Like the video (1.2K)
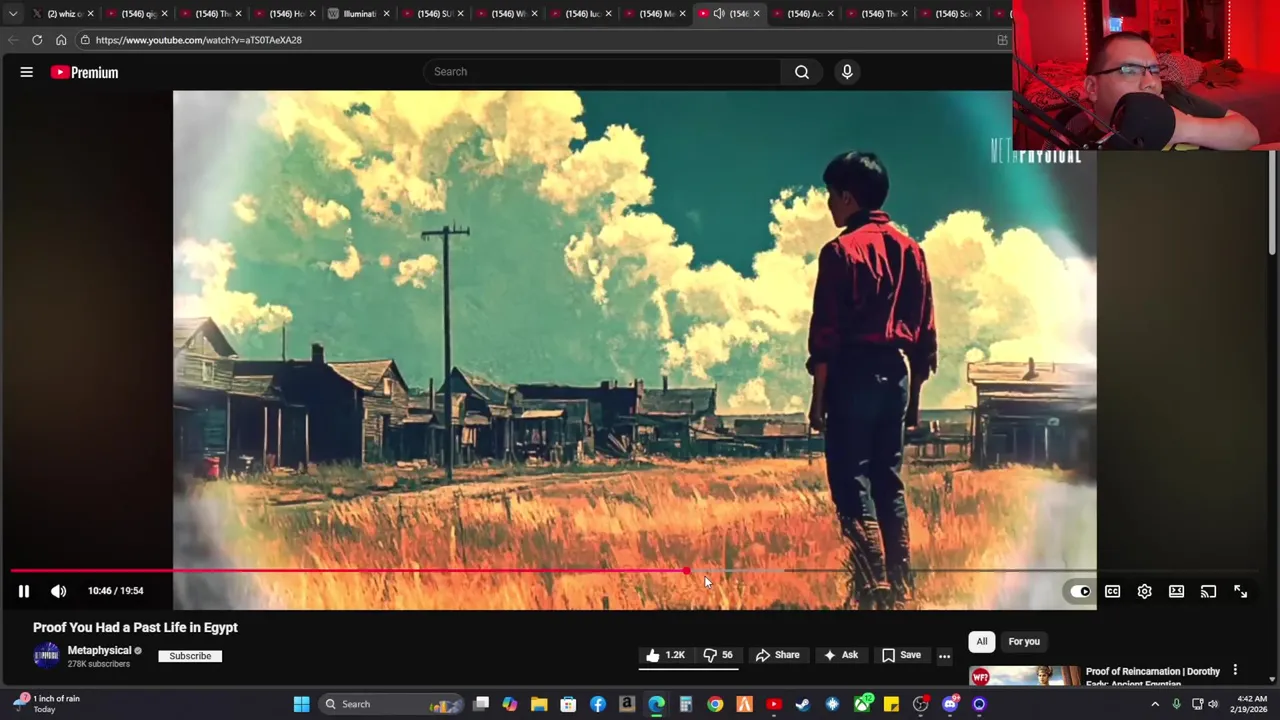This screenshot has height=720, width=1280. 665,655
